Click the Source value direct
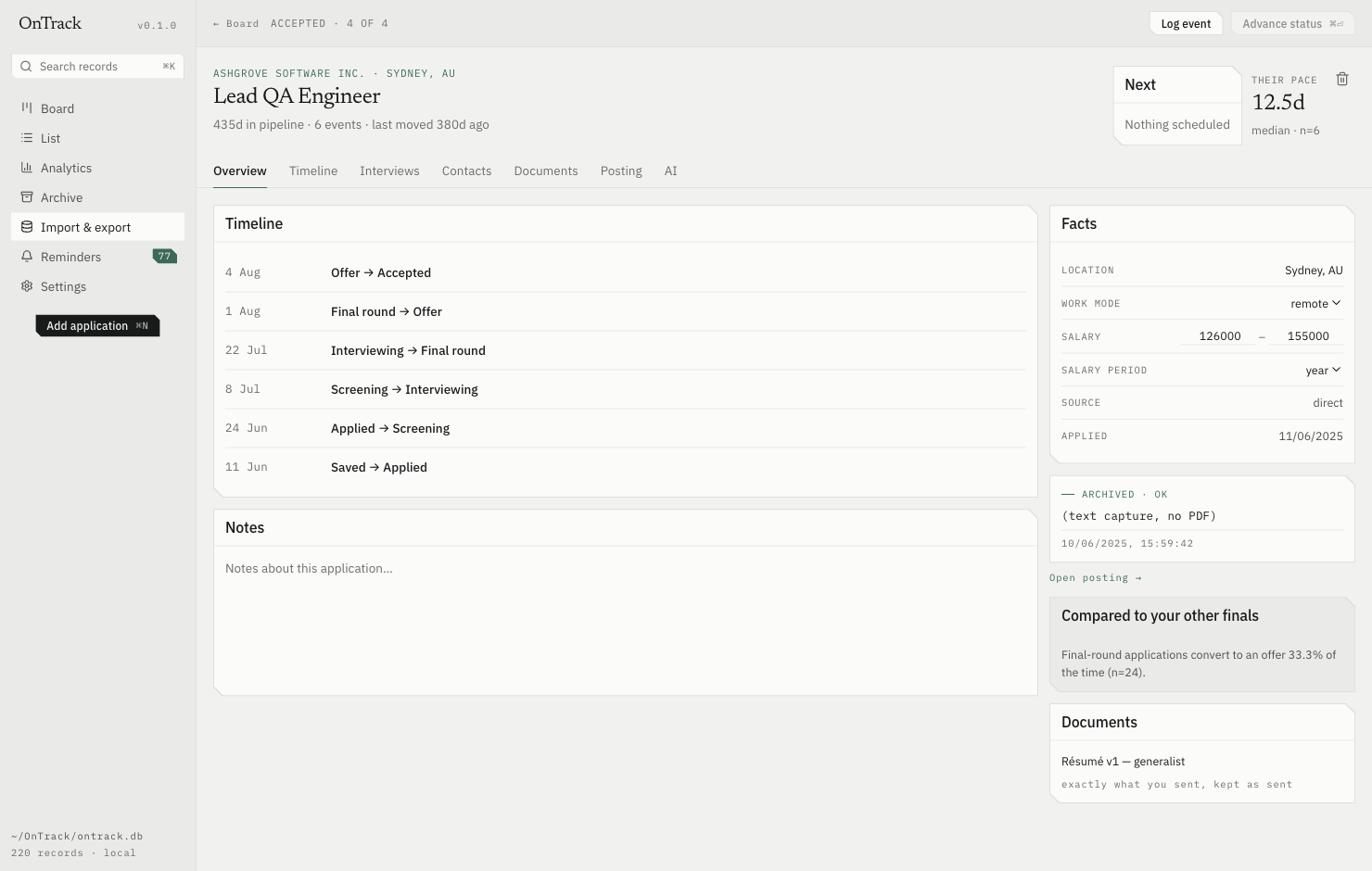The image size is (1372, 871). coord(1328,403)
